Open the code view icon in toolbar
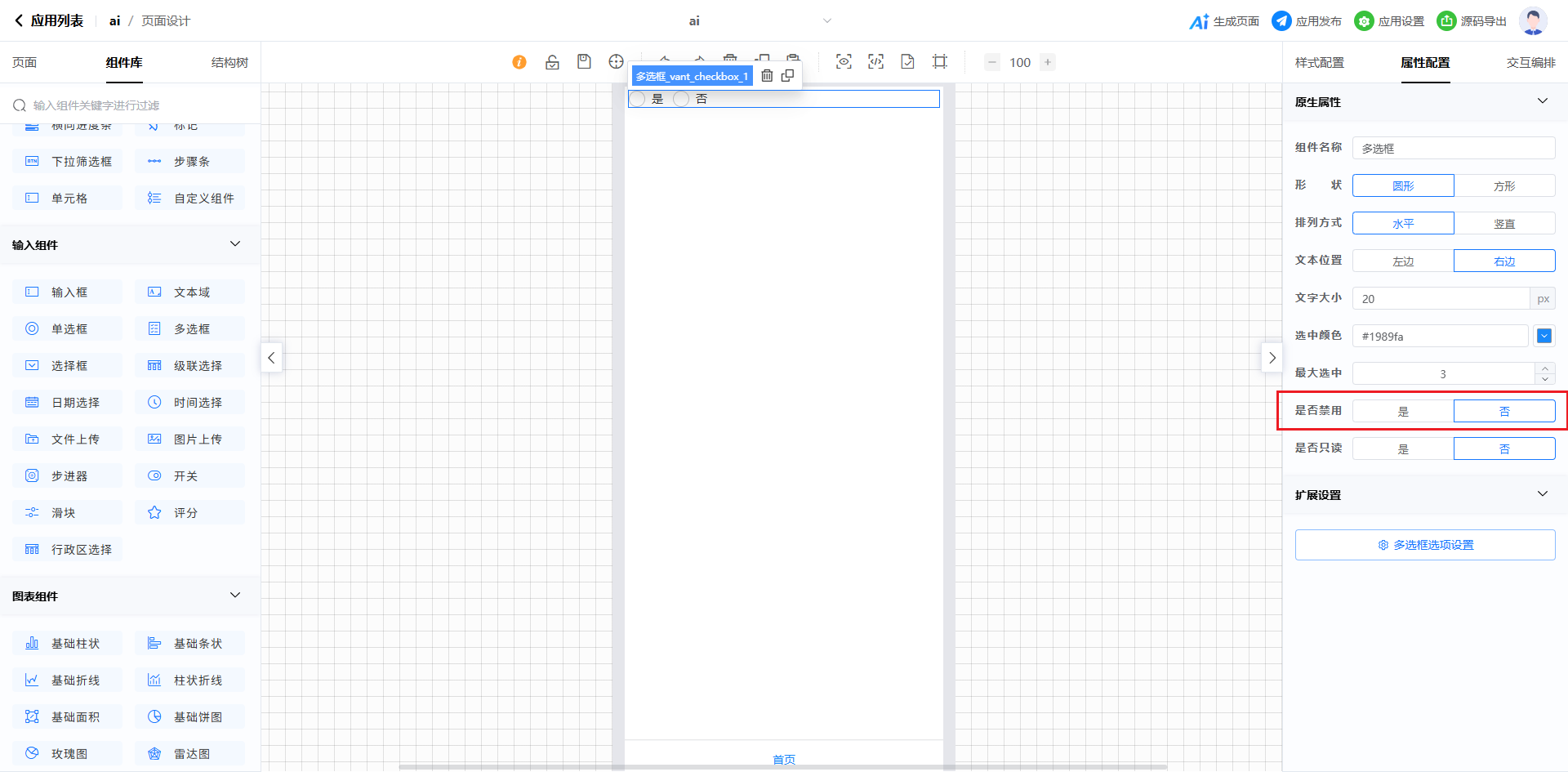 [875, 62]
